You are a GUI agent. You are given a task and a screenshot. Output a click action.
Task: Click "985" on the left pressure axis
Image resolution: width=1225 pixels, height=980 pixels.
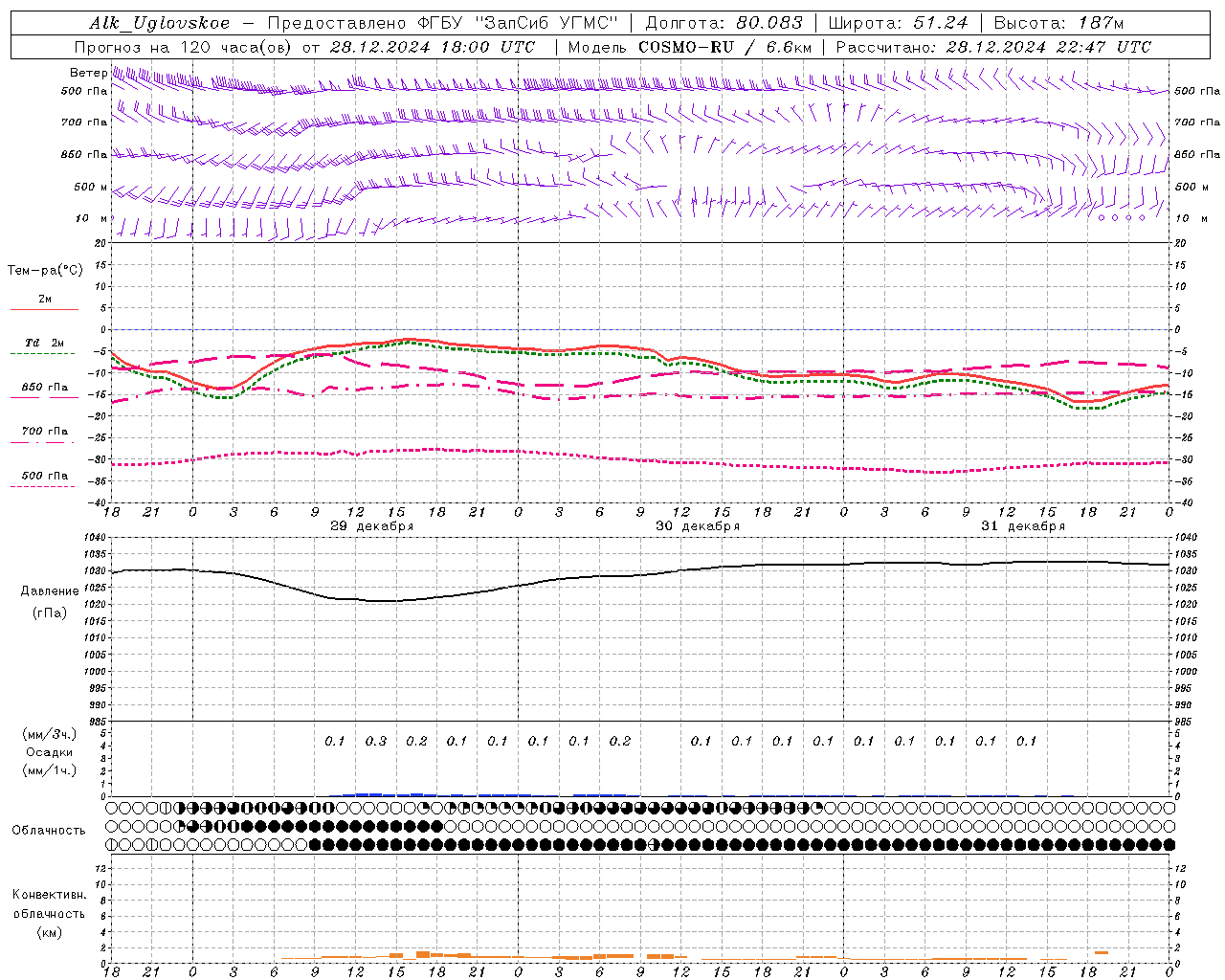98,723
